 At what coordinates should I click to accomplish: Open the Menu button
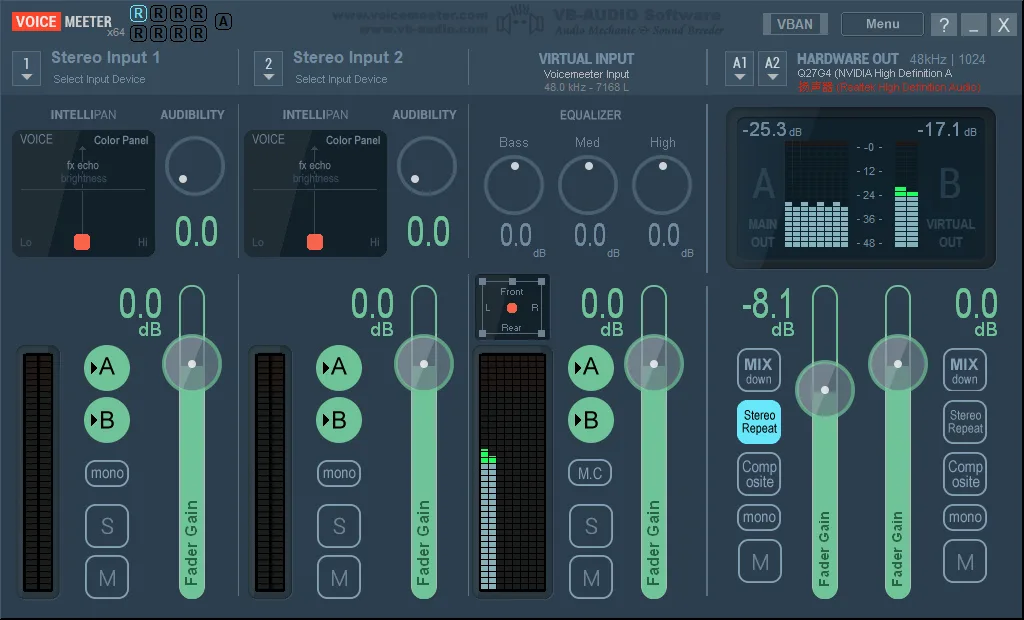882,24
